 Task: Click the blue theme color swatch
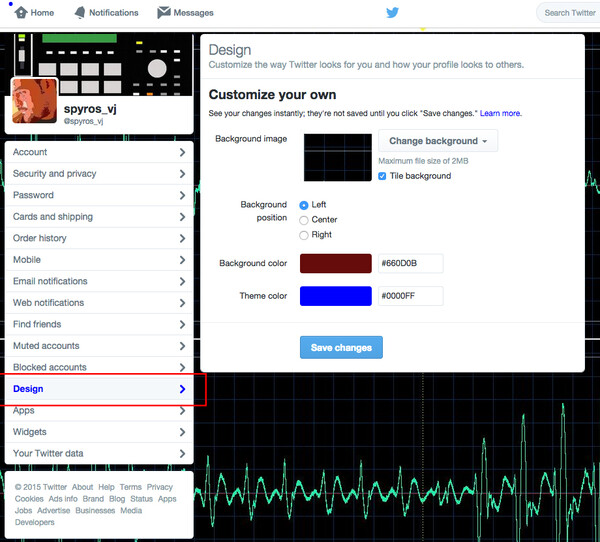(x=336, y=296)
